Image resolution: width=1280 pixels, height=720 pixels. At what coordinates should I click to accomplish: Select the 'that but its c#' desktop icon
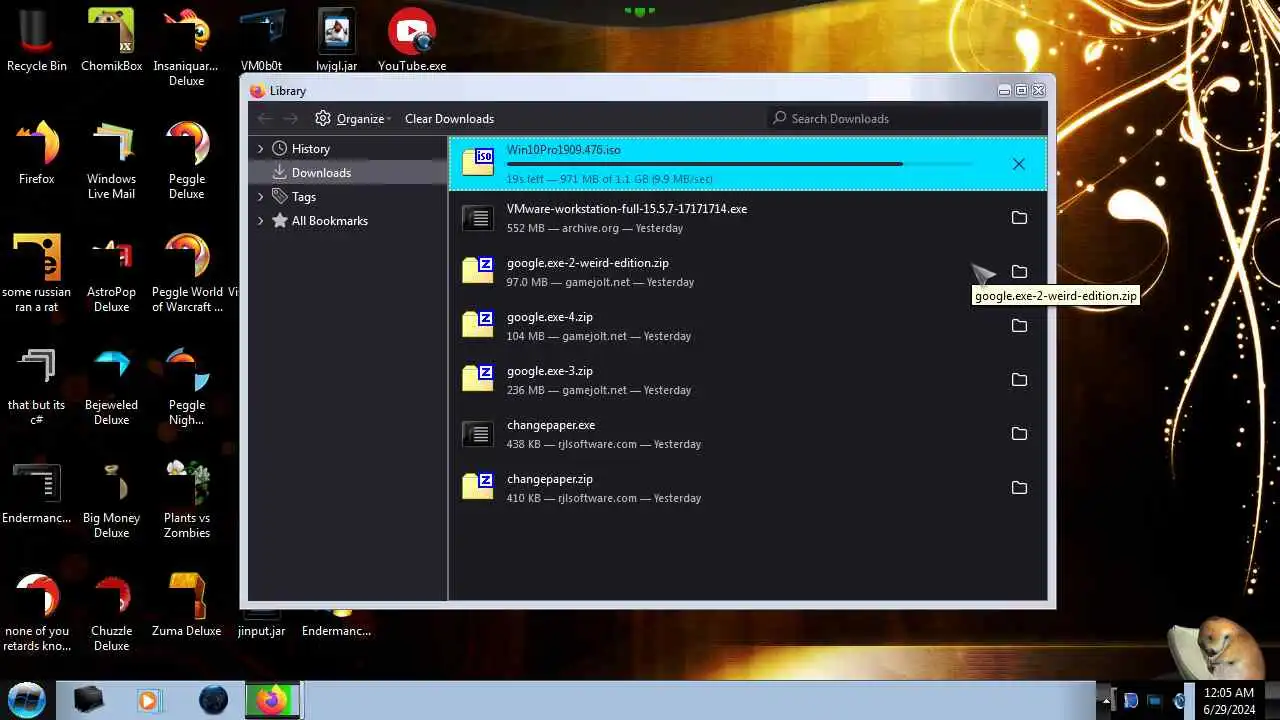point(37,388)
